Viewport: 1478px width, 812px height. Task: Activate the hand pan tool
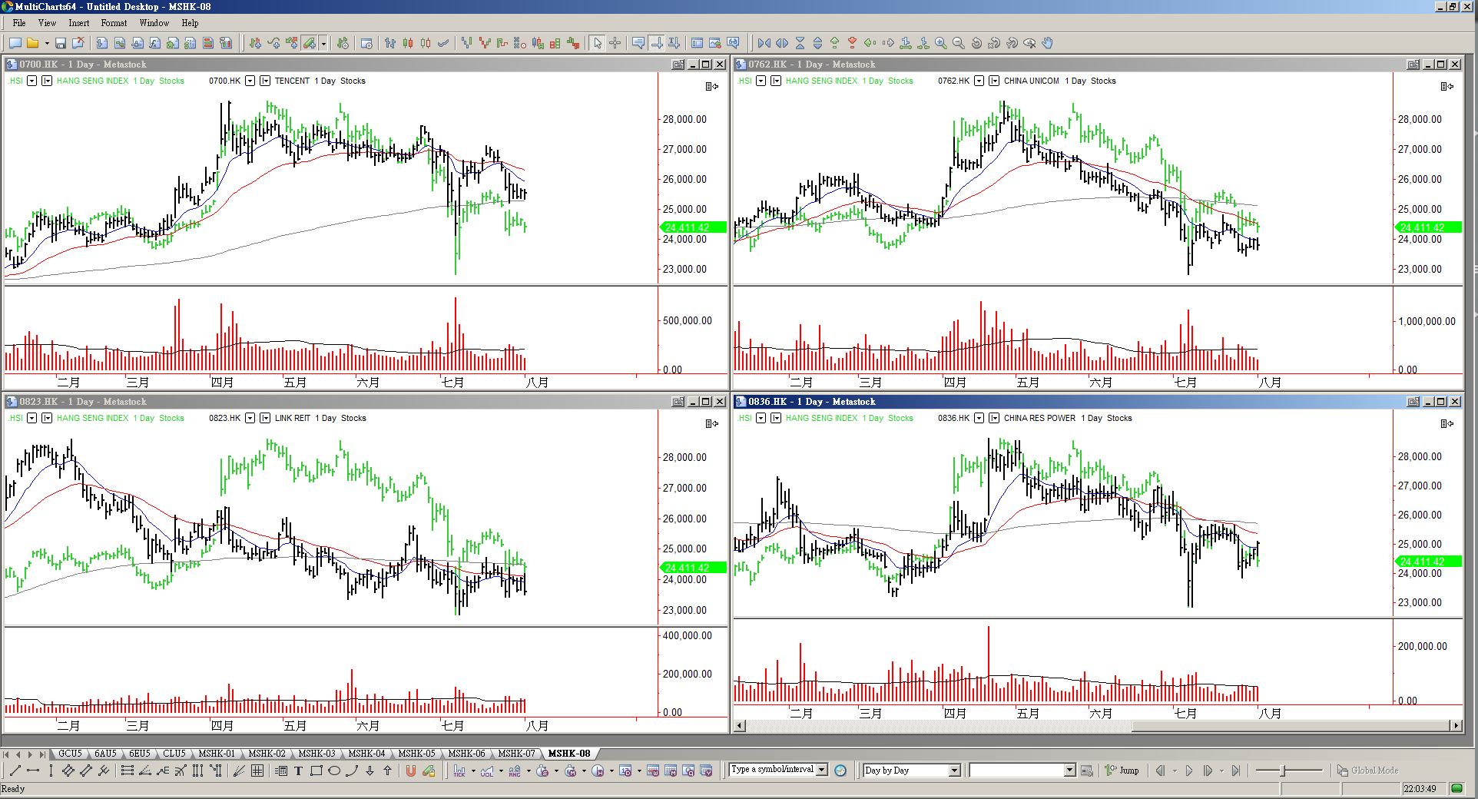point(1047,44)
